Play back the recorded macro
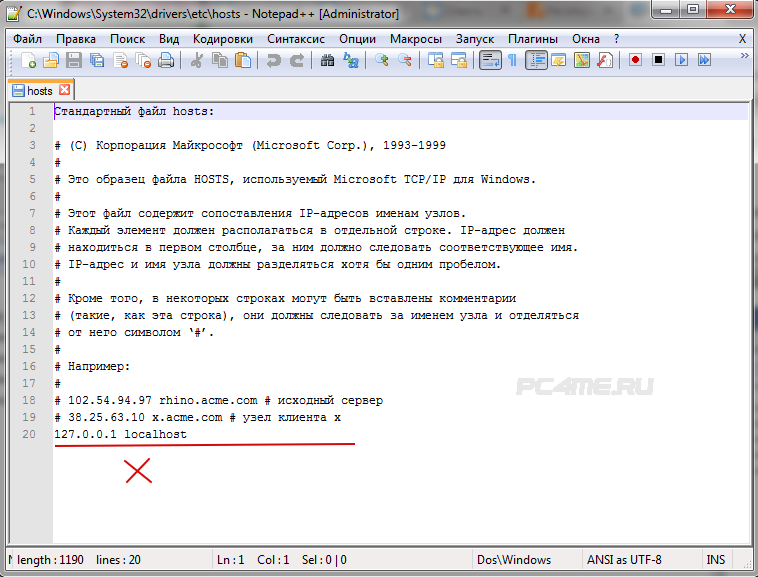Image resolution: width=758 pixels, height=577 pixels. (682, 60)
